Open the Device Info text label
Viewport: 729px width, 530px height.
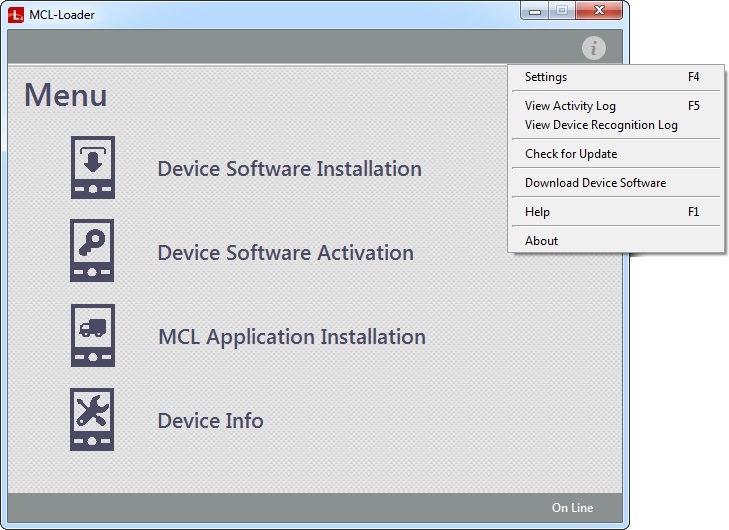[x=210, y=421]
